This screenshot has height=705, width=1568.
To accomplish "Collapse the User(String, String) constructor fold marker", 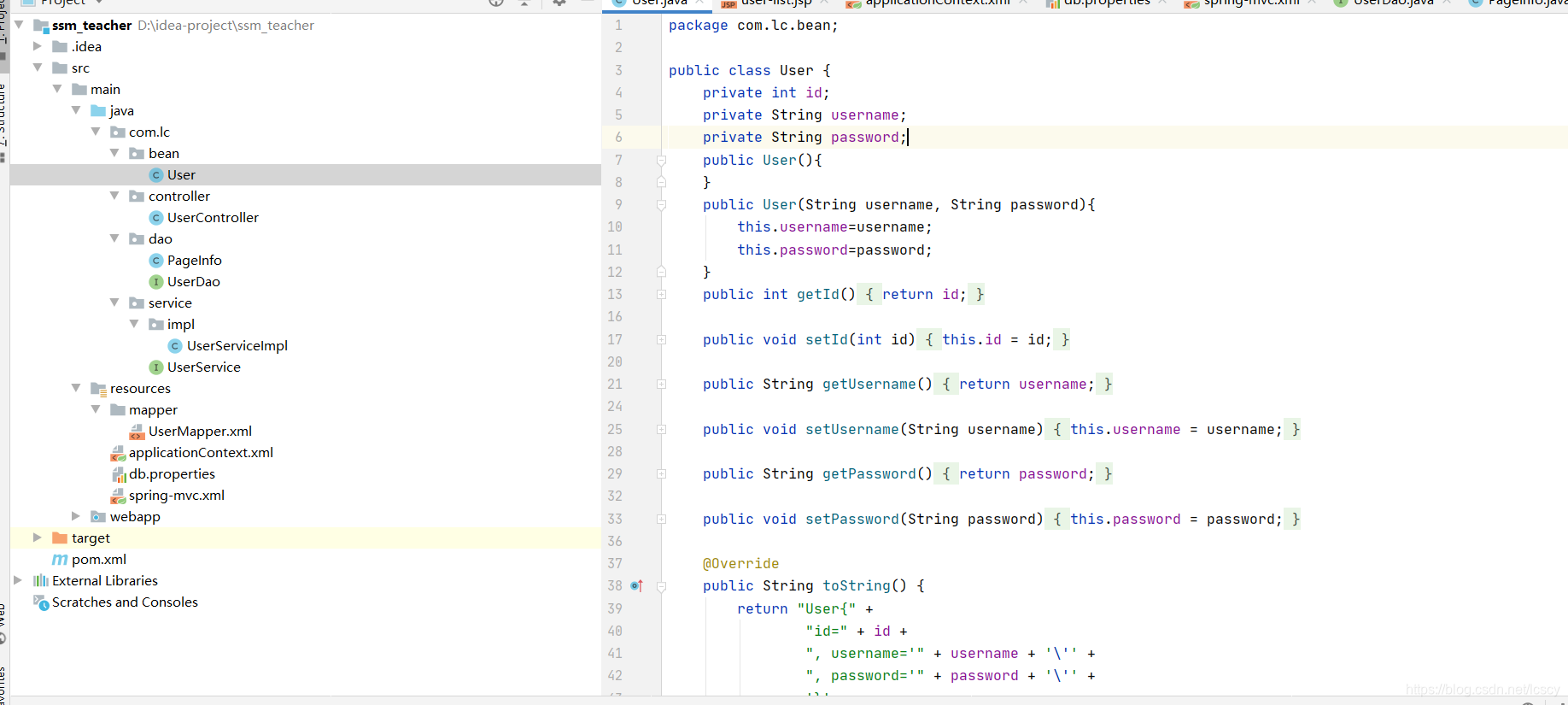I will click(x=661, y=205).
